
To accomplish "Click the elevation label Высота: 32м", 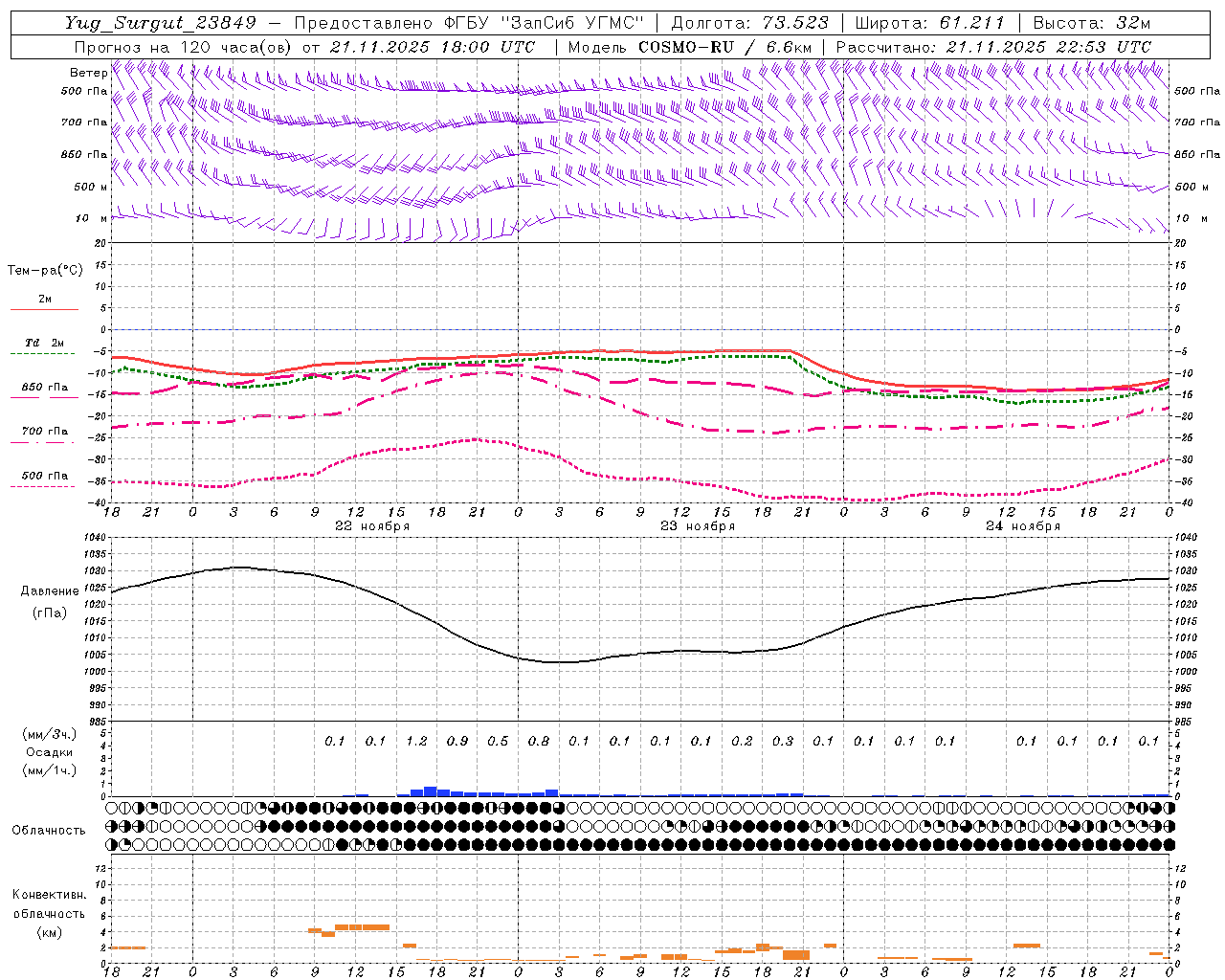I will pos(1091,23).
